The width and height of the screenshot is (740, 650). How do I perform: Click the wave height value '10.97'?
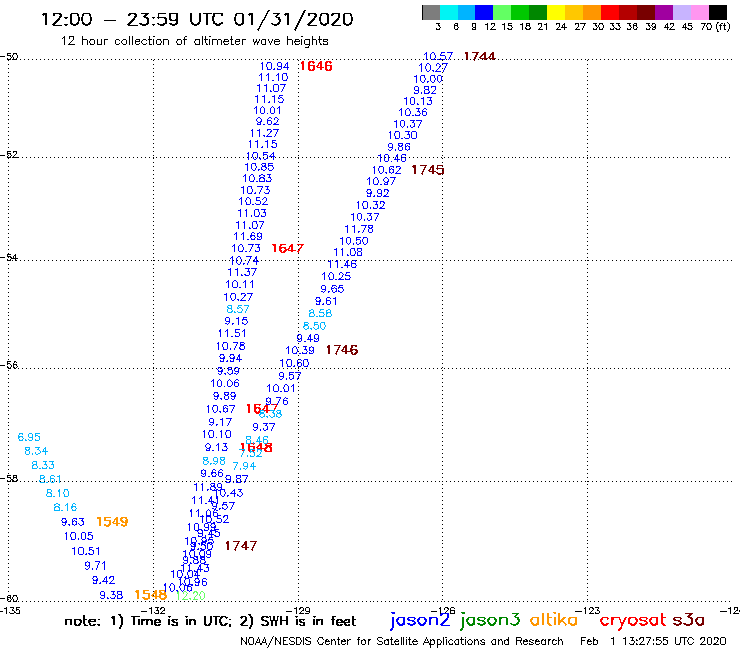click(381, 181)
